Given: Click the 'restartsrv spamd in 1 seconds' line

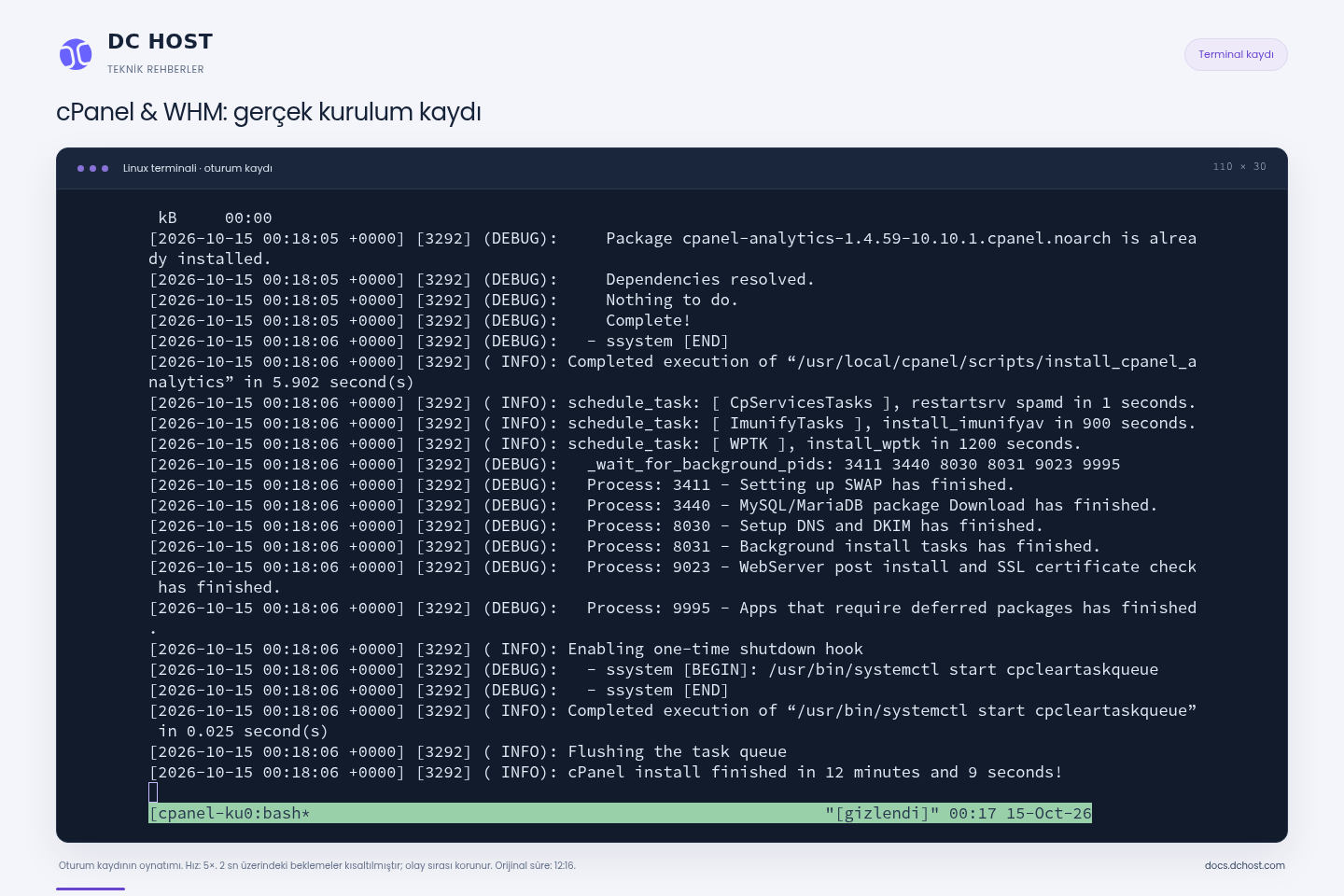Looking at the screenshot, I should point(673,402).
